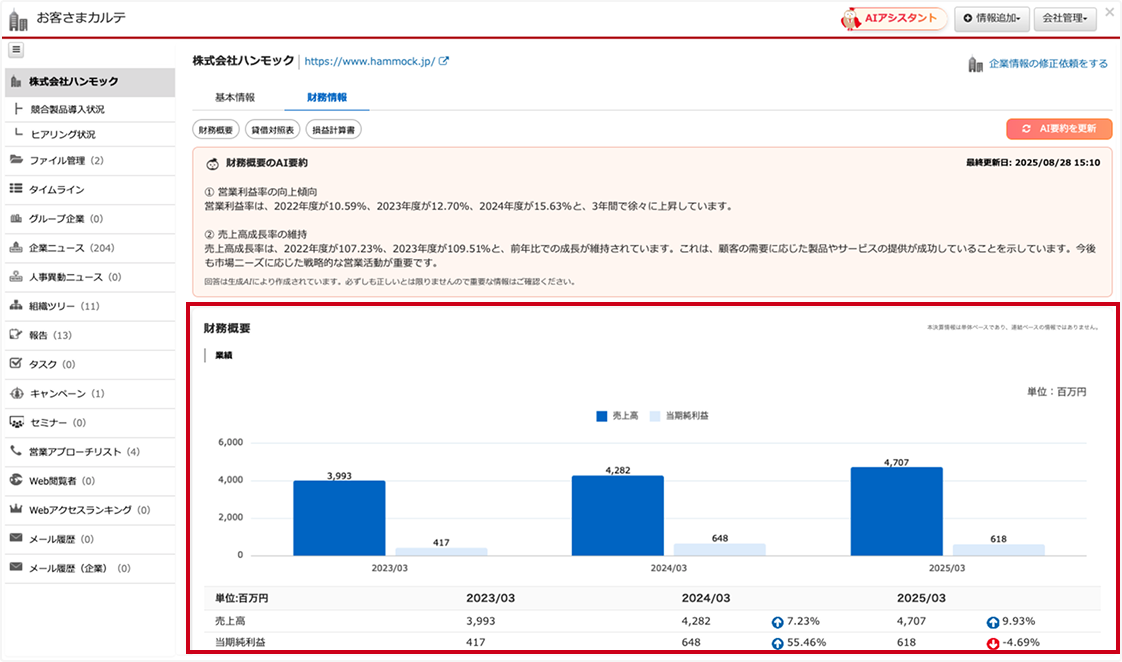Click the タスク checkbox icon in sidebar
Screen dimensions: 1122x662
tap(16, 364)
